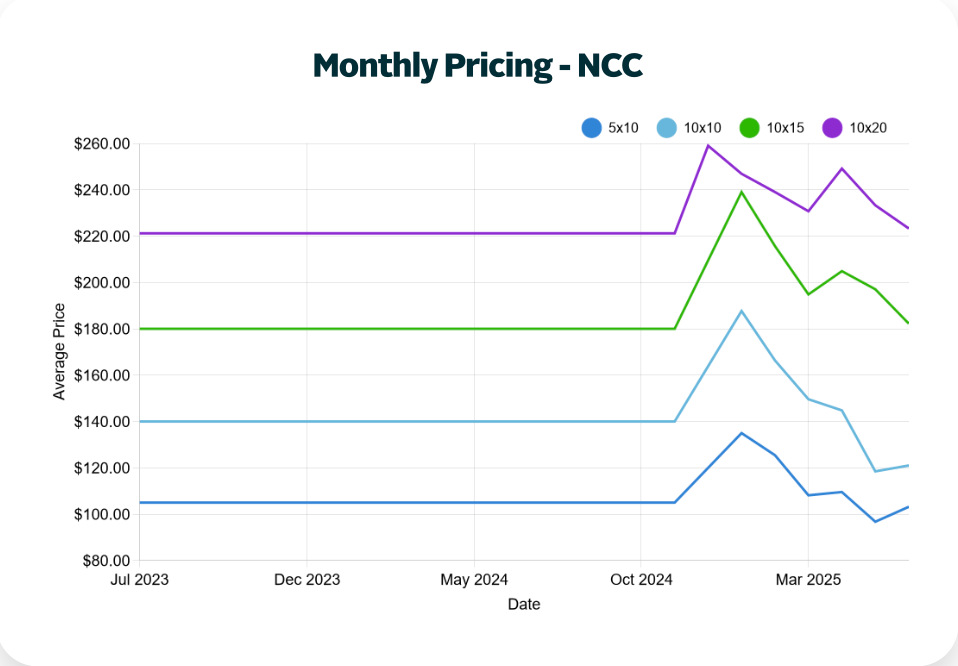Click the May 2024 x-axis label
The width and height of the screenshot is (958, 666).
(474, 580)
